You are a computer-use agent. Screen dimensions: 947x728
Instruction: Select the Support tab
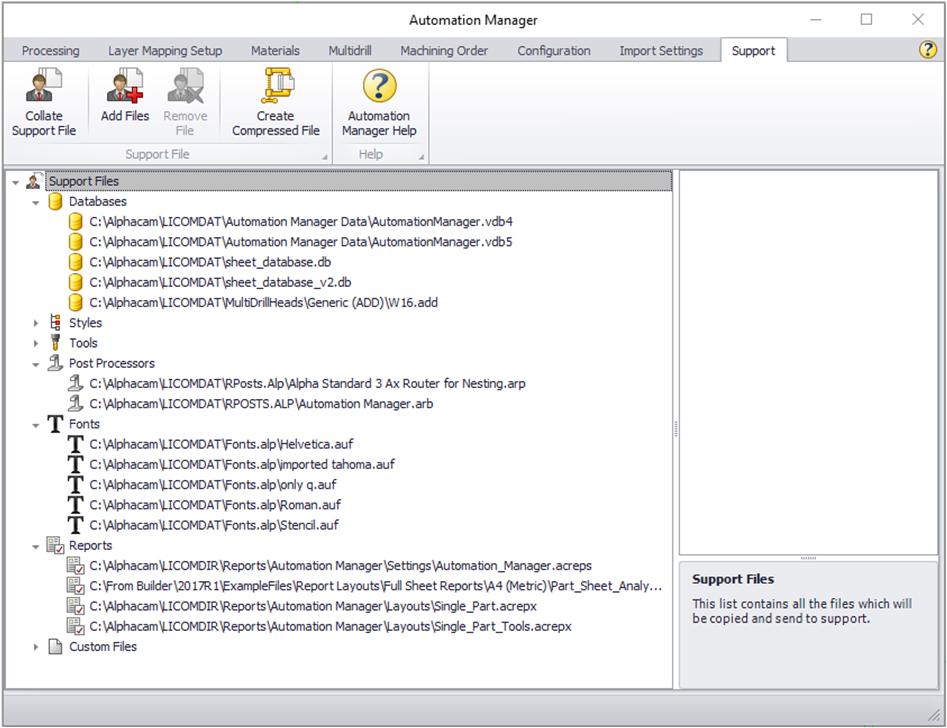coord(753,51)
